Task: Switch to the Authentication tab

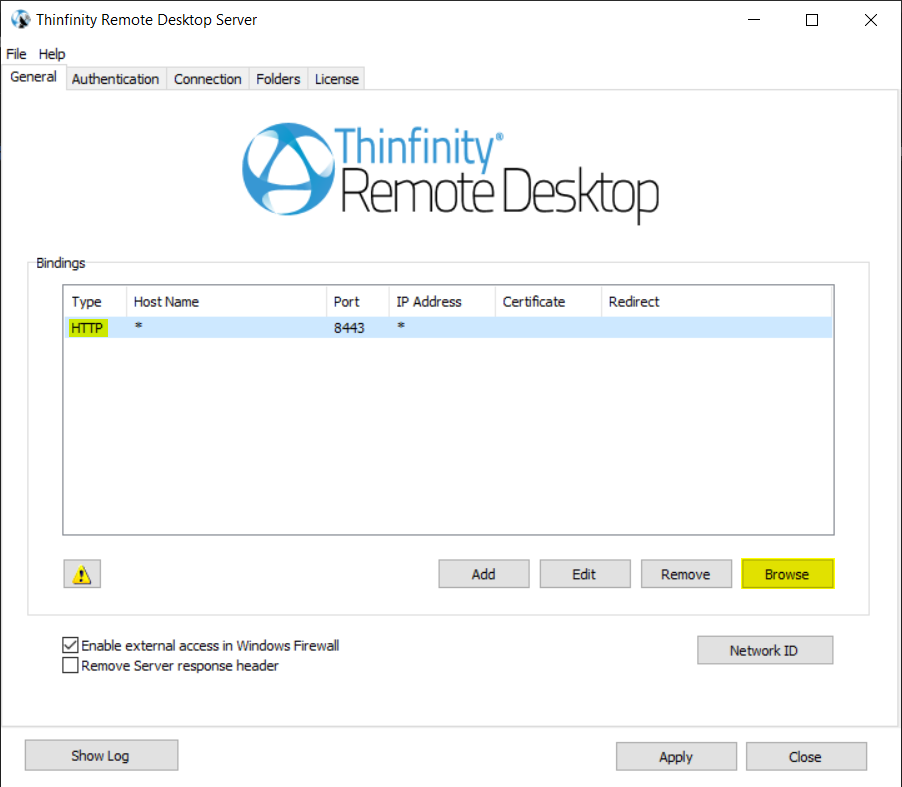Action: pos(116,79)
